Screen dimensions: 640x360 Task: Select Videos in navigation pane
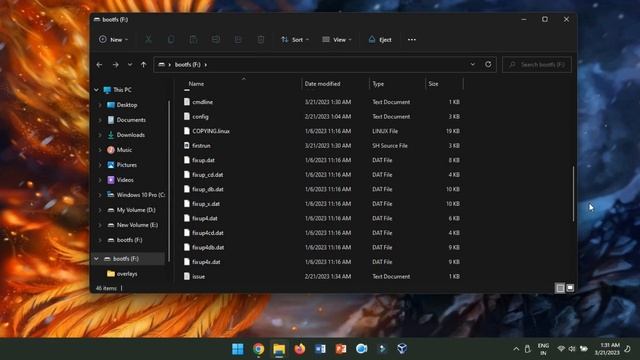(125, 180)
